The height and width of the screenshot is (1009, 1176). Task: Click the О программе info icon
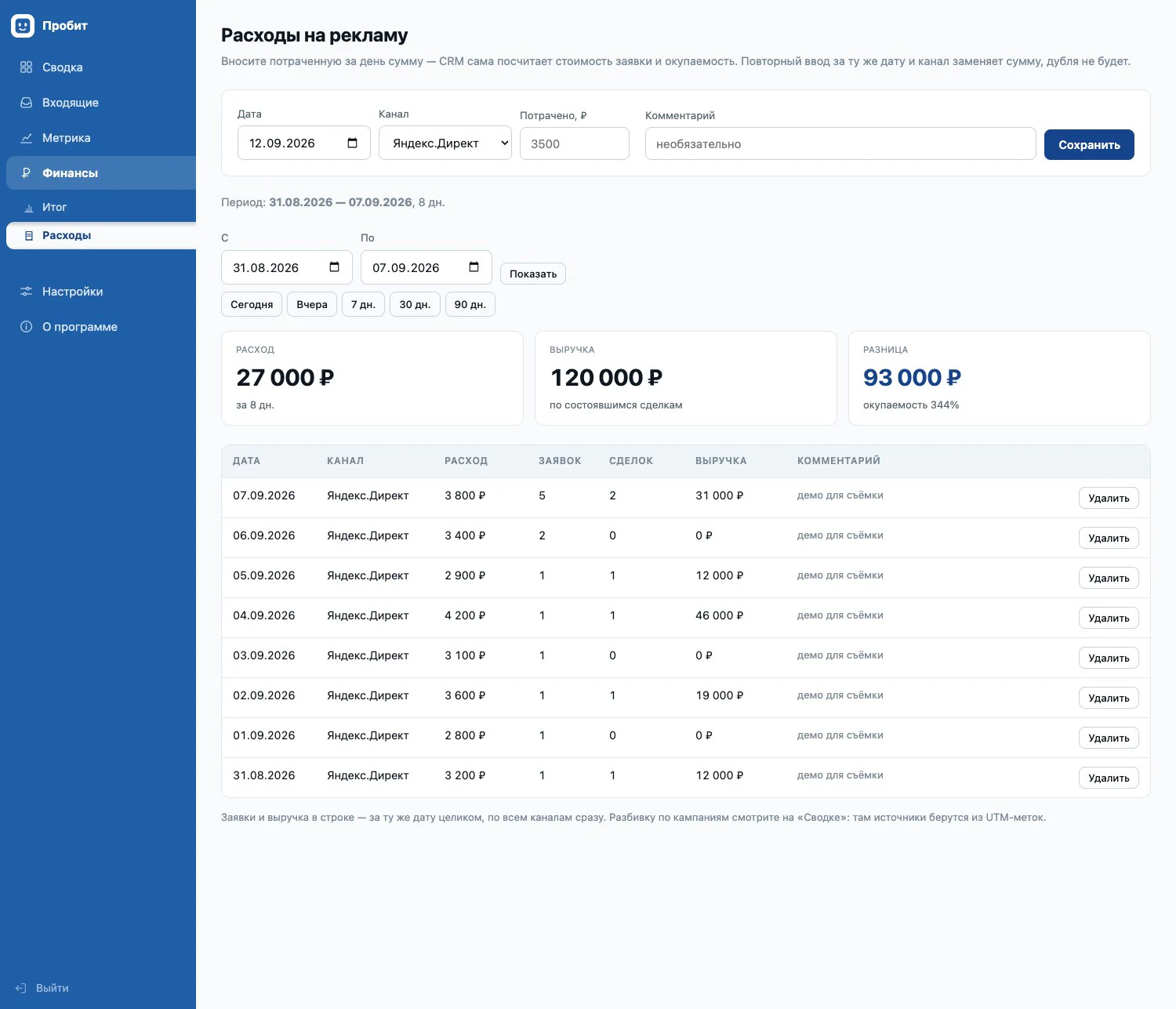(26, 327)
